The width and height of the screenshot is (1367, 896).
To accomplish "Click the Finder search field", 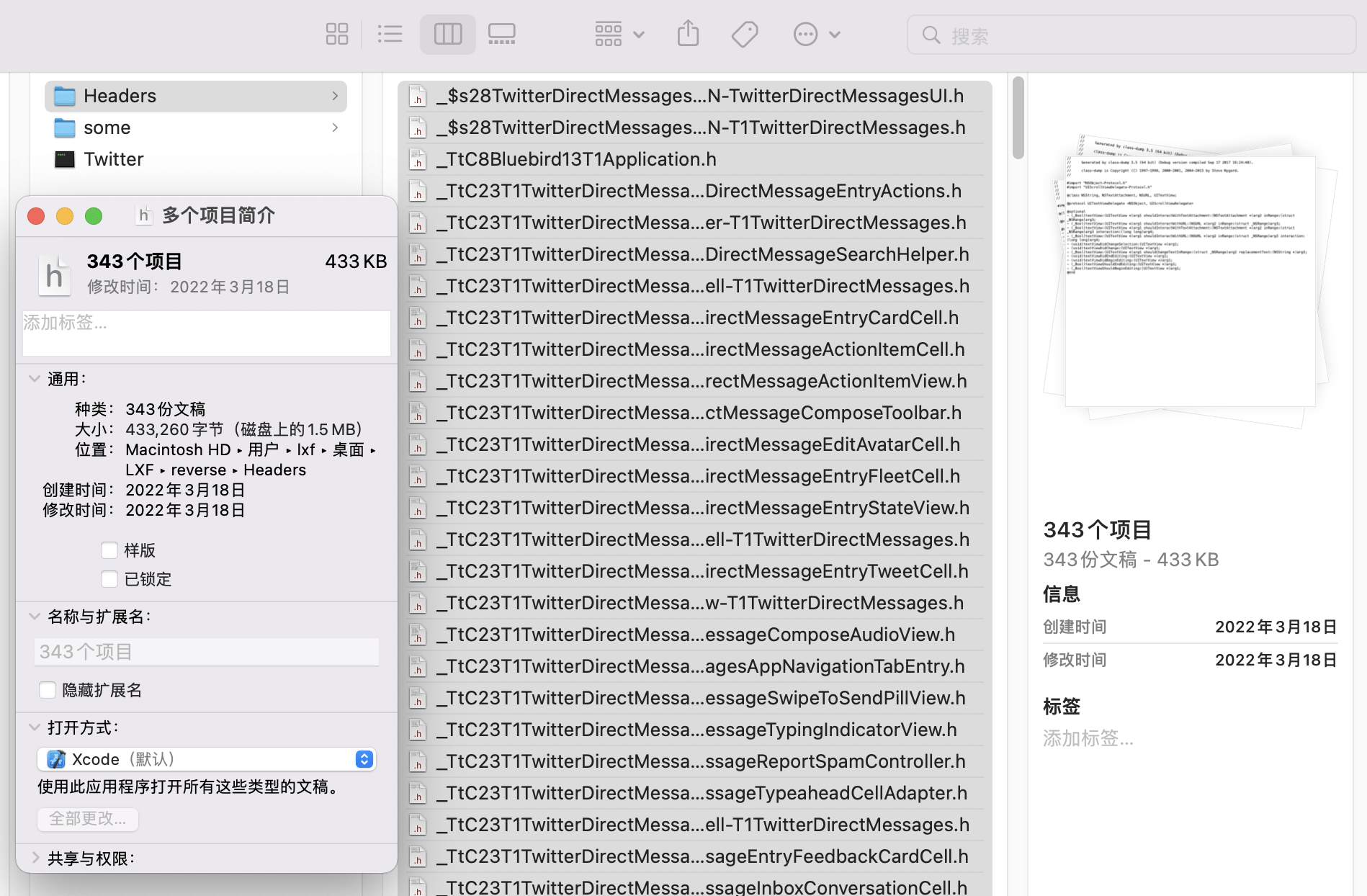I will [x=1131, y=35].
